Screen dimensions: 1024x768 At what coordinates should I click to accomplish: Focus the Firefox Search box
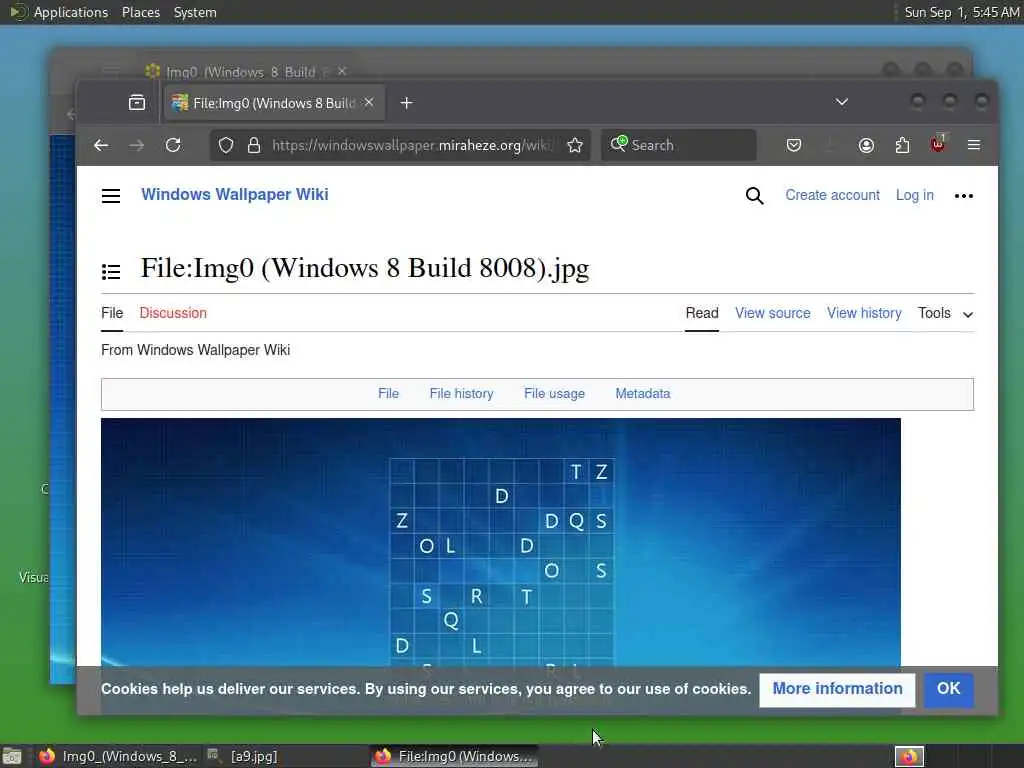click(679, 145)
